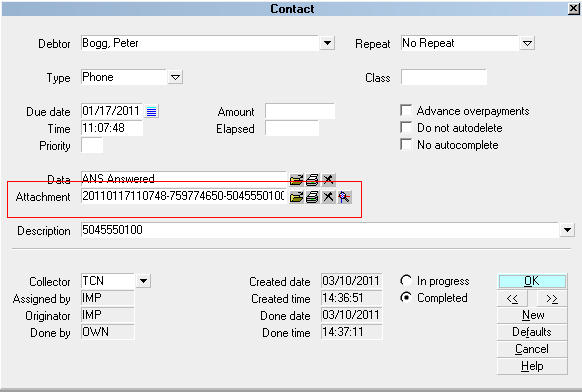
Task: Clear icon (X) beside Attachment field
Action: 328,197
